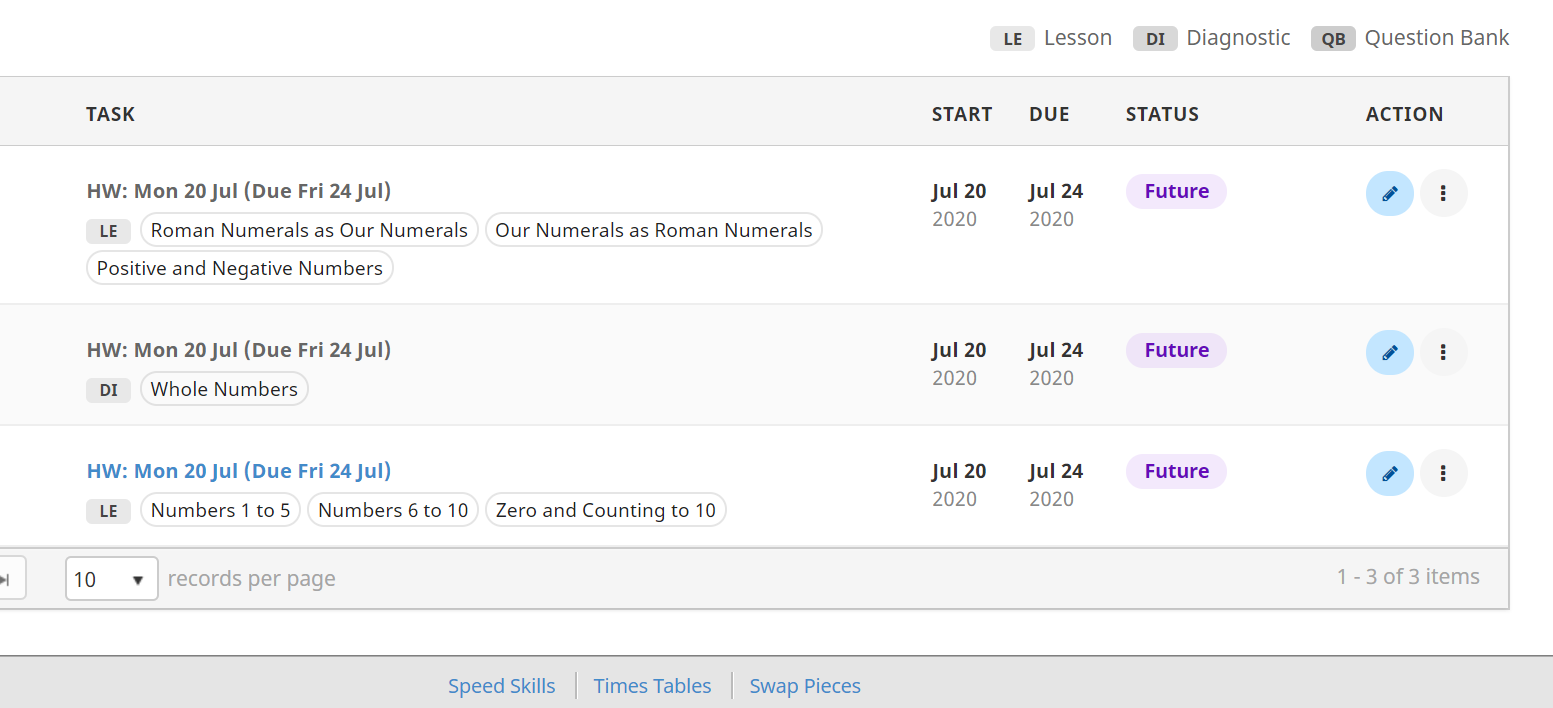This screenshot has height=708, width=1553.
Task: Sort by the DUE column header
Action: click(1049, 114)
